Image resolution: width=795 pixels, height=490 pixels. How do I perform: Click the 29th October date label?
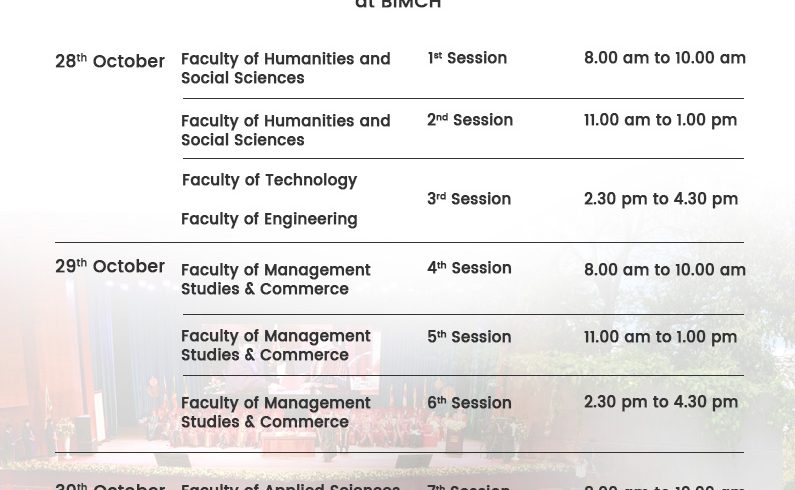coord(110,267)
